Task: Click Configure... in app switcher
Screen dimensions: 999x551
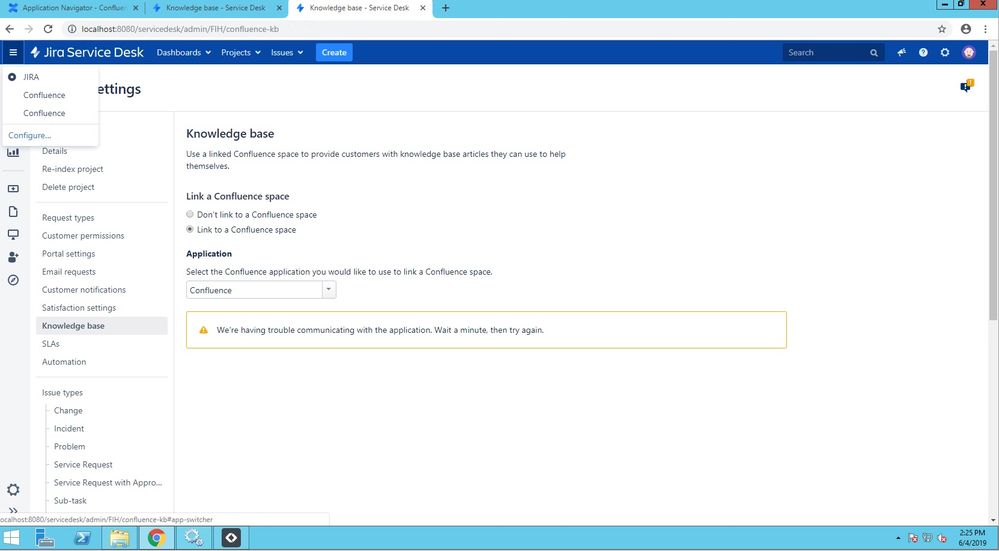Action: pyautogui.click(x=29, y=135)
